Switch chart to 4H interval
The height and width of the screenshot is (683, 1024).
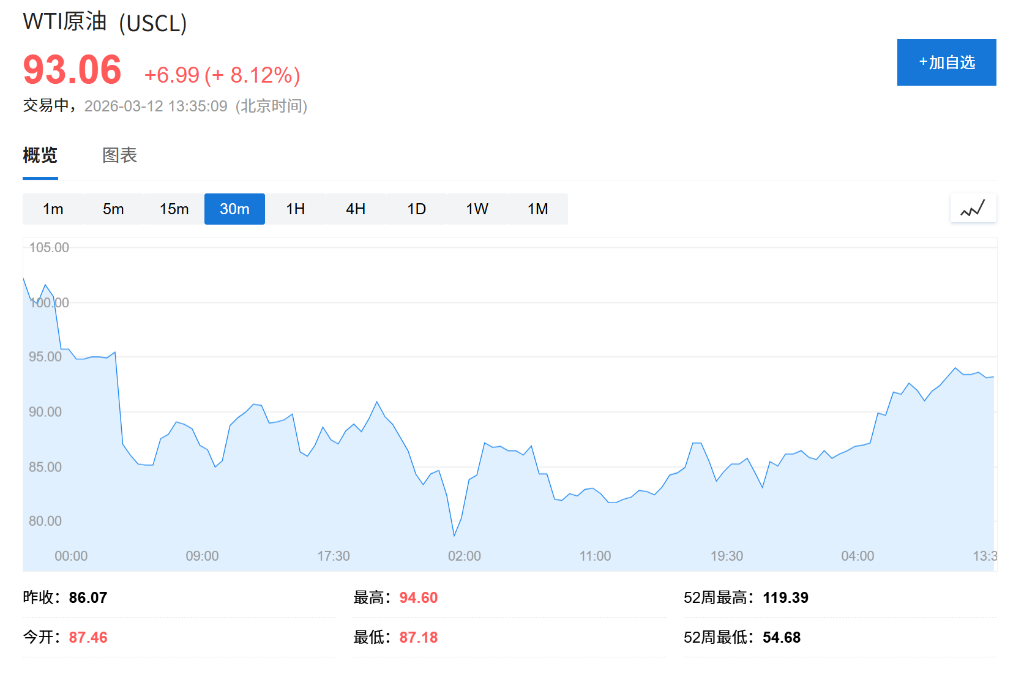pyautogui.click(x=355, y=209)
